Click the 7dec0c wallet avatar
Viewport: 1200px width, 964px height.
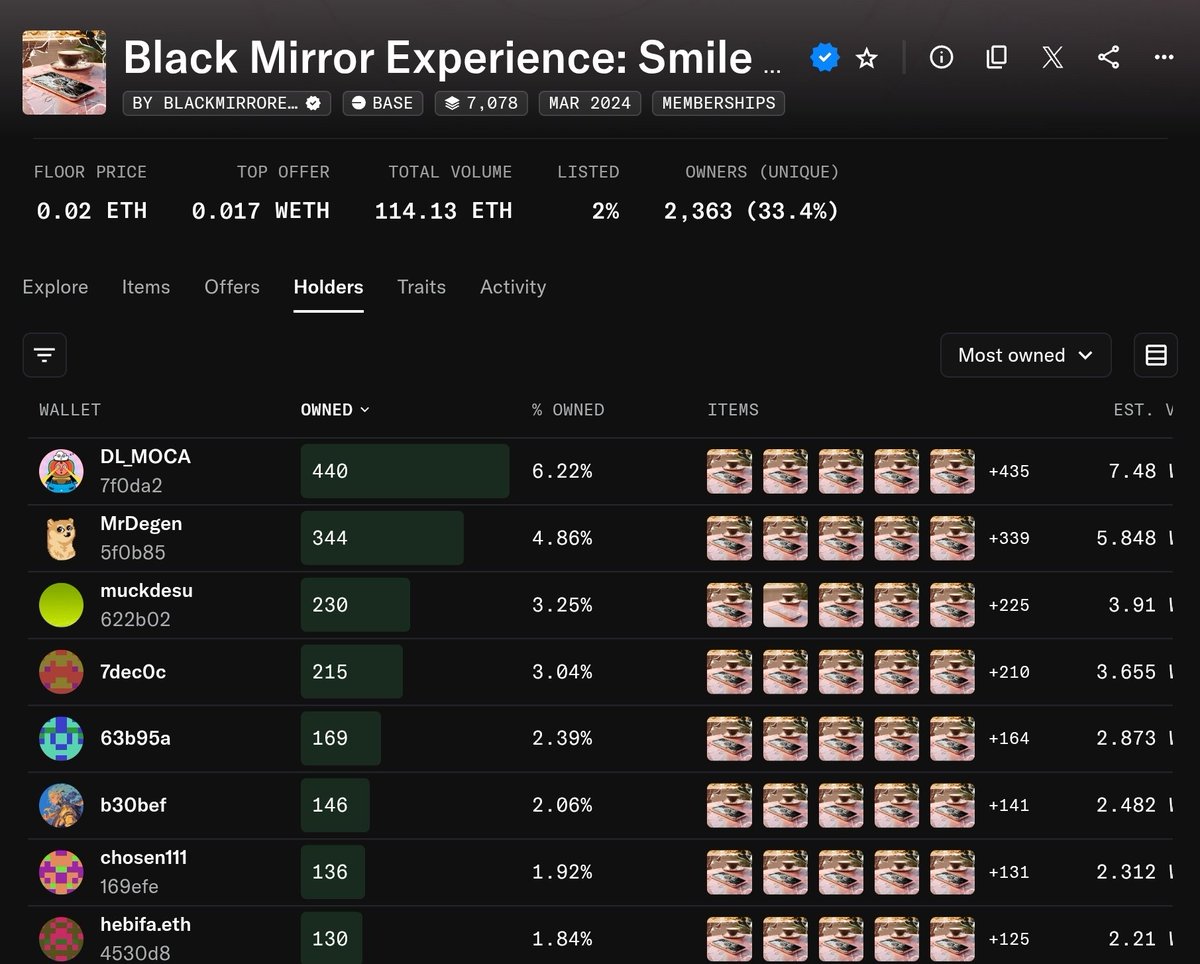coord(61,672)
